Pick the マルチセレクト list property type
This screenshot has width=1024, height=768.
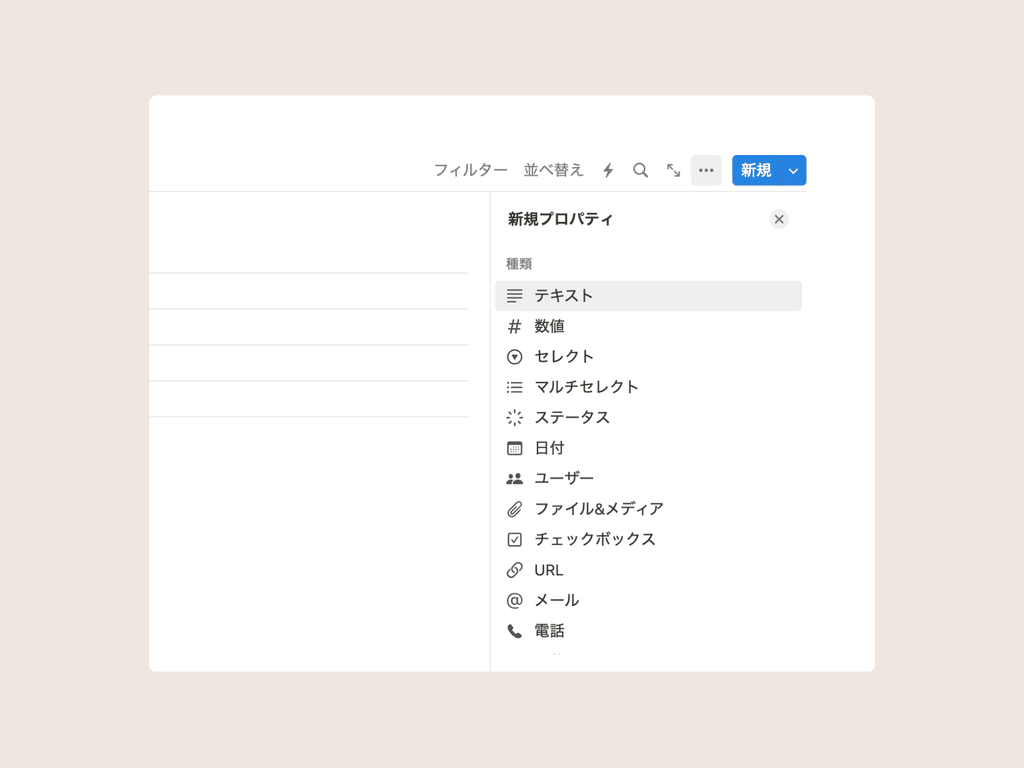click(648, 387)
